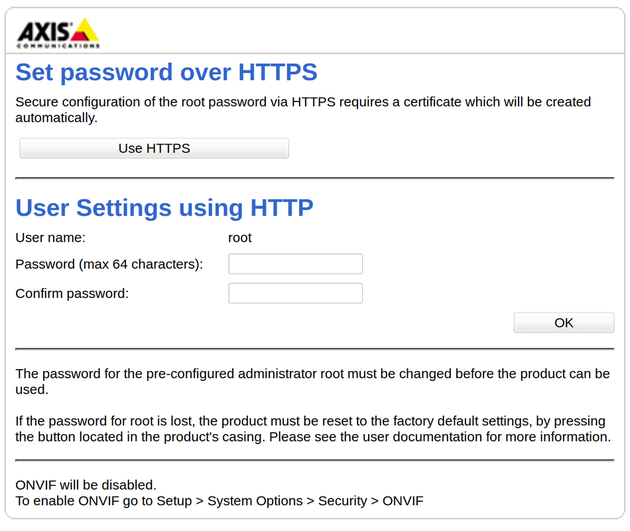Click the 'Password (max 64 characters):' label
This screenshot has height=531, width=630.
point(109,264)
